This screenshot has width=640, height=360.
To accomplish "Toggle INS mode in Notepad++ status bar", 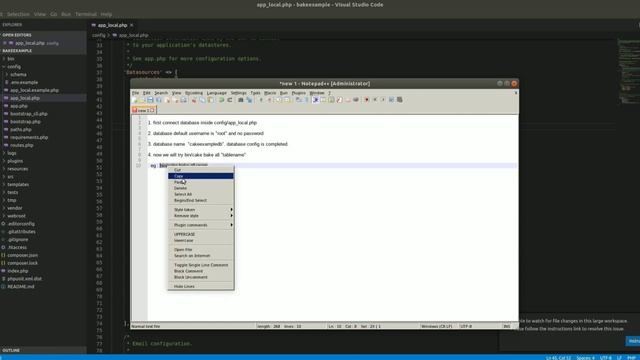I will pos(507,326).
